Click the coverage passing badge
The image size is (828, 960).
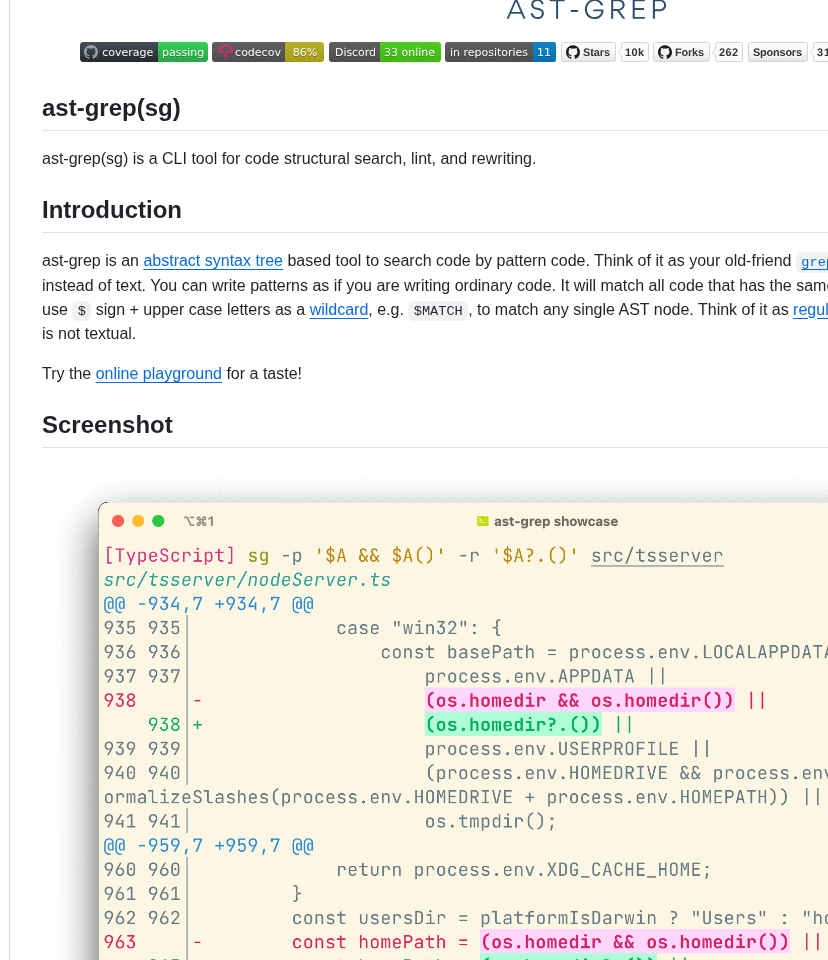pyautogui.click(x=144, y=52)
